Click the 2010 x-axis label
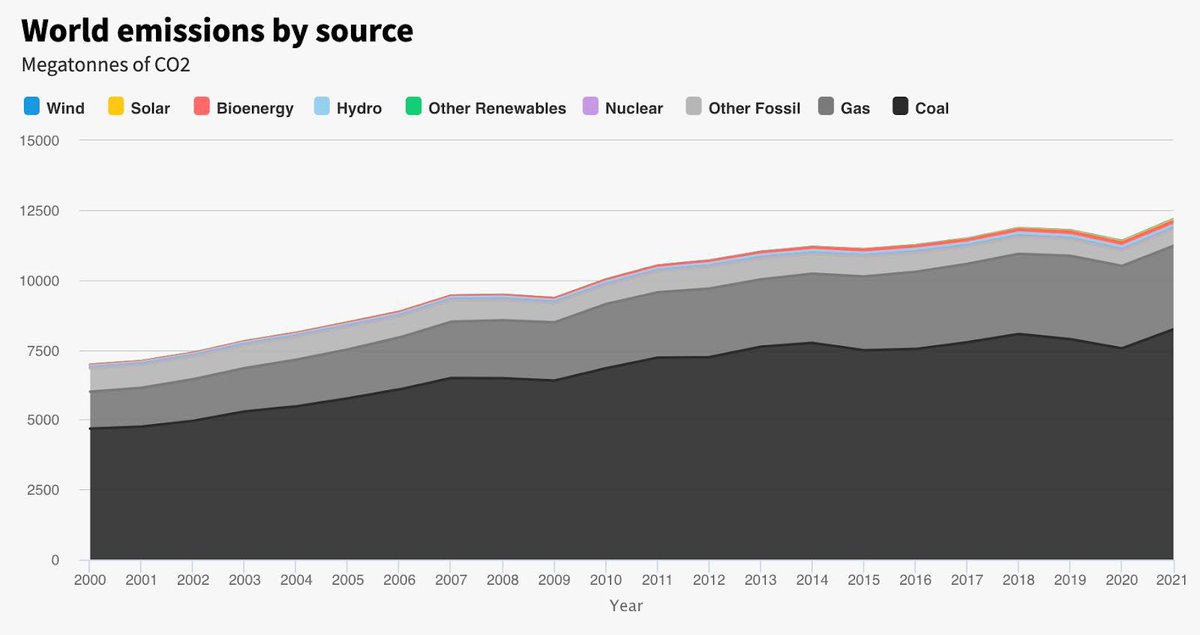1200x635 pixels. pos(605,579)
